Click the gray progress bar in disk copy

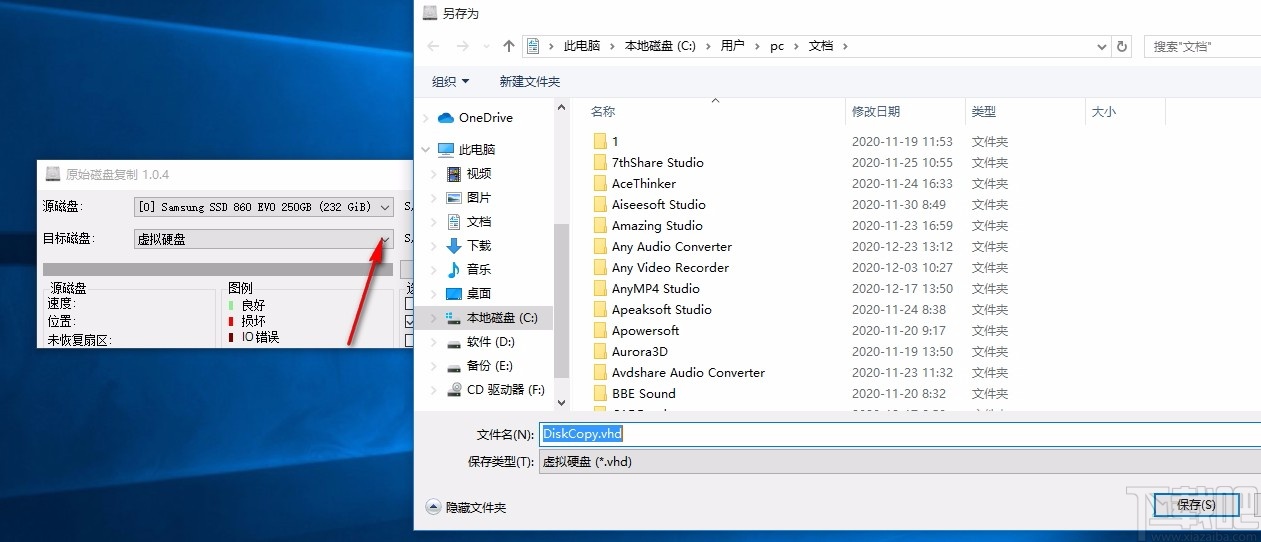[x=218, y=269]
